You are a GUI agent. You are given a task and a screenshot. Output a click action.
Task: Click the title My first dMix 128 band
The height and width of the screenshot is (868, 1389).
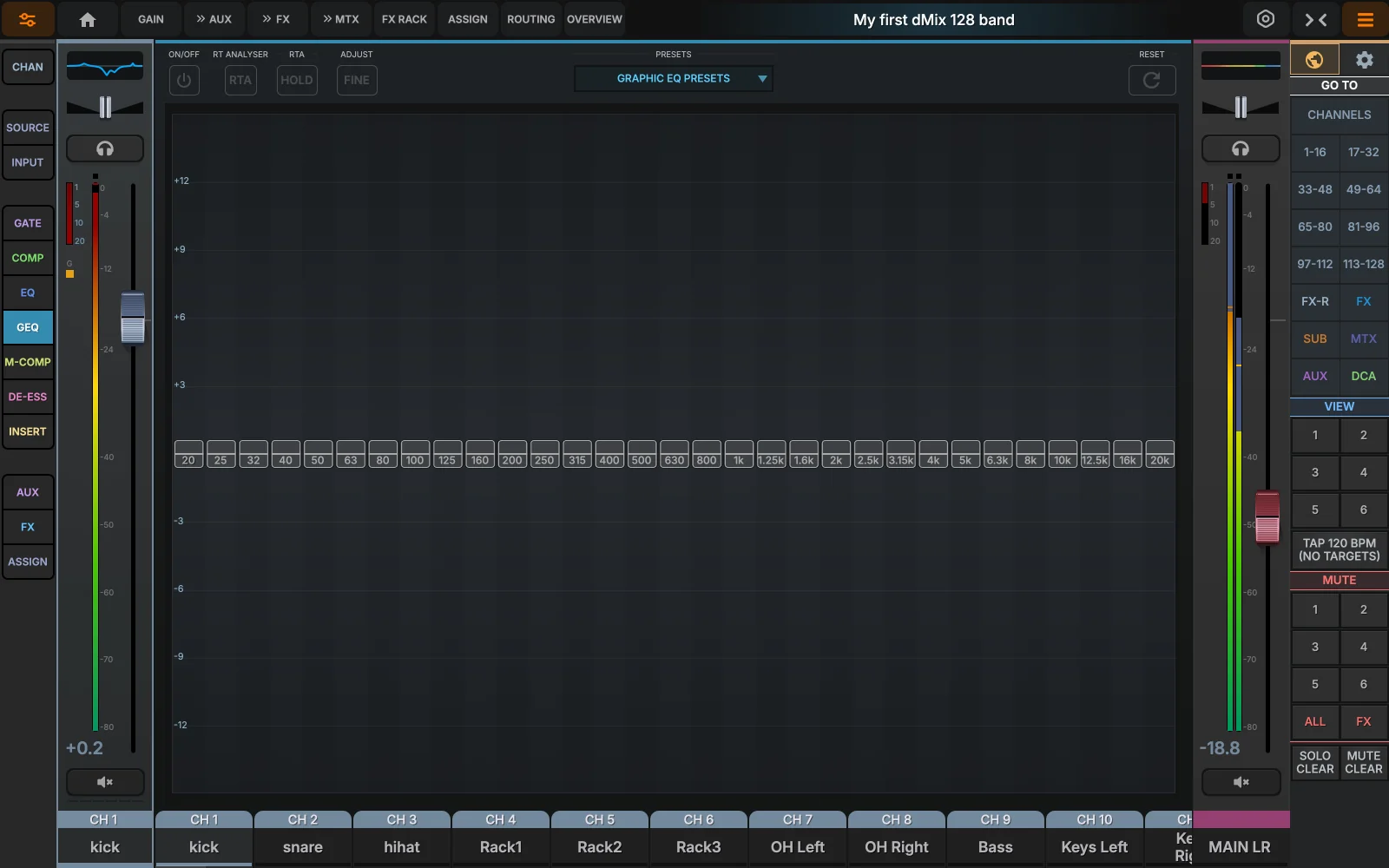click(934, 19)
